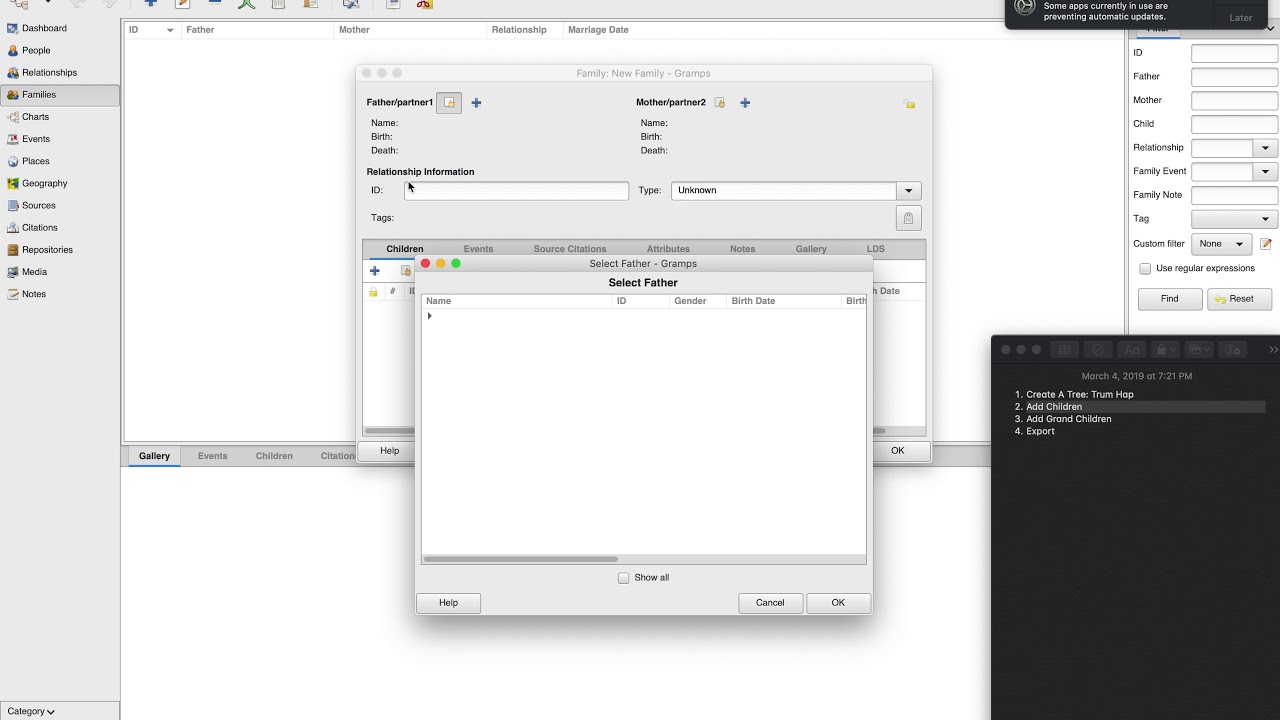Viewport: 1280px width, 720px height.
Task: Expand the Relationship filter dropdown
Action: click(1265, 148)
